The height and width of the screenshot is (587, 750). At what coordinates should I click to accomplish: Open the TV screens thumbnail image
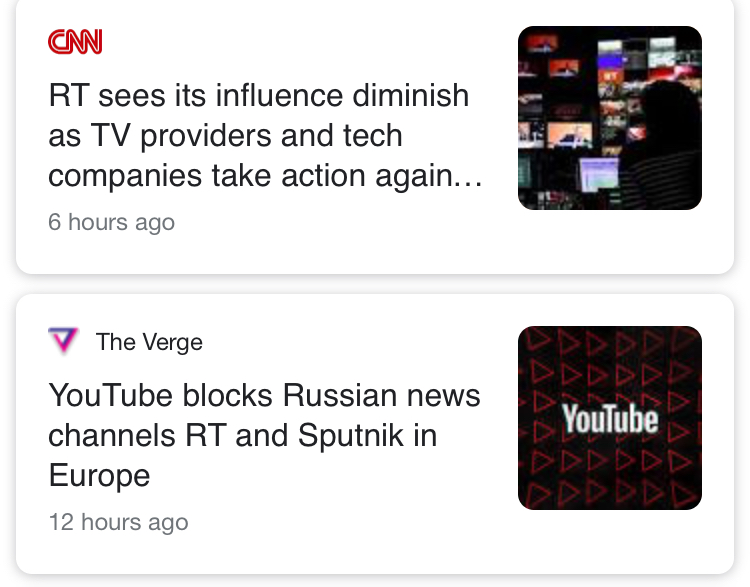(609, 118)
